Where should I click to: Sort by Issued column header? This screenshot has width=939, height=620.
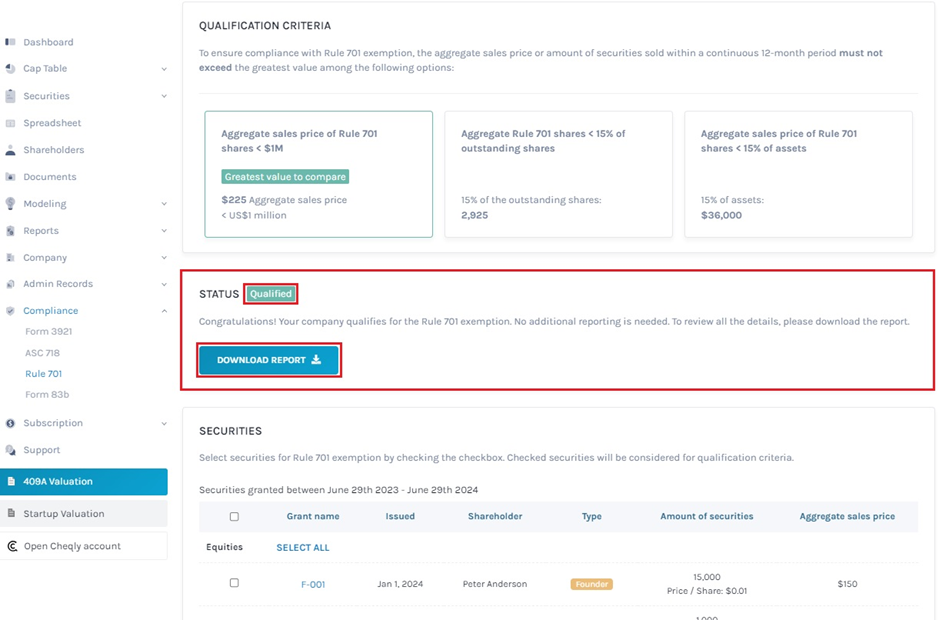pyautogui.click(x=399, y=516)
